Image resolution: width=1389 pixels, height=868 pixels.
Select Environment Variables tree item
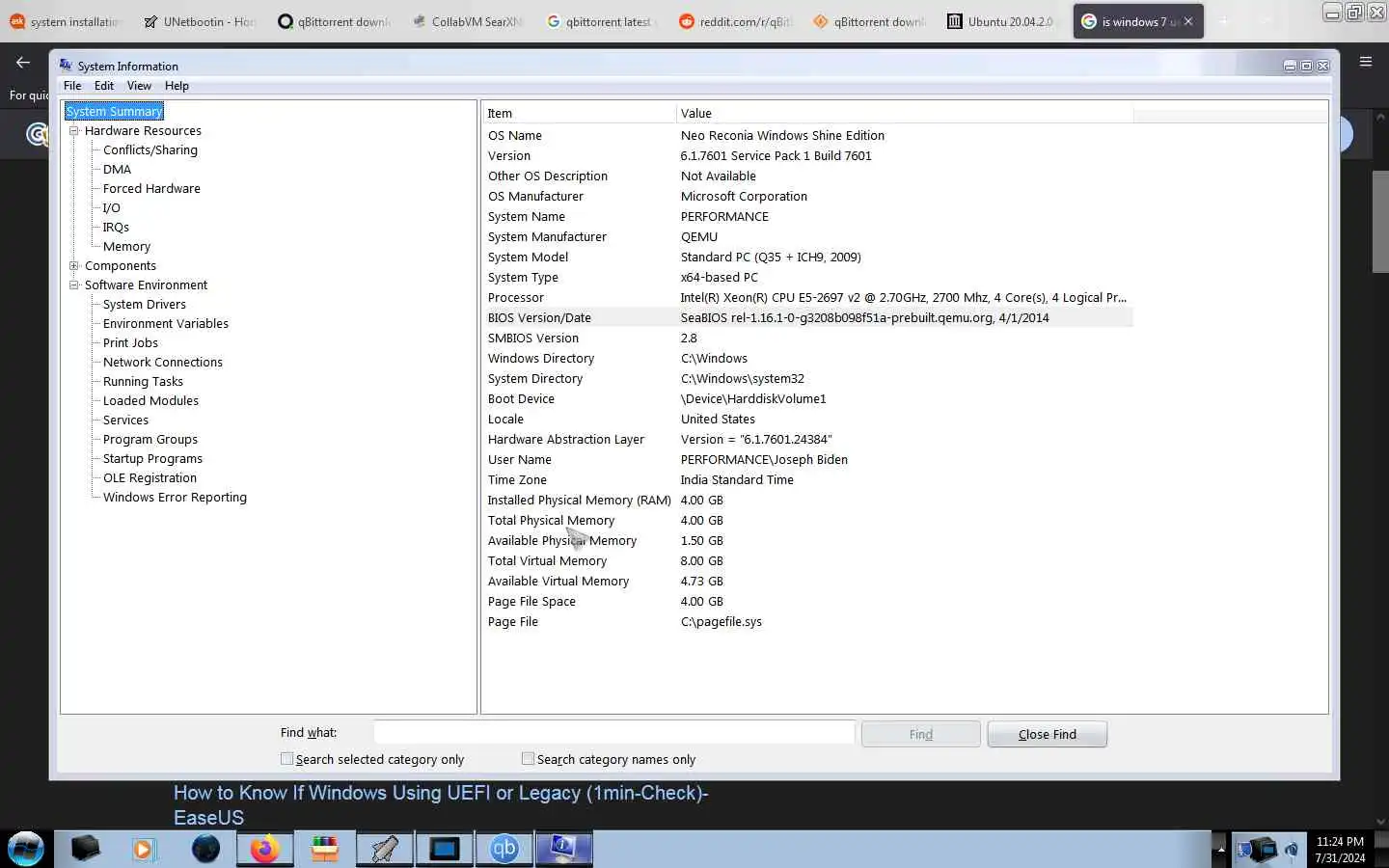(x=166, y=324)
